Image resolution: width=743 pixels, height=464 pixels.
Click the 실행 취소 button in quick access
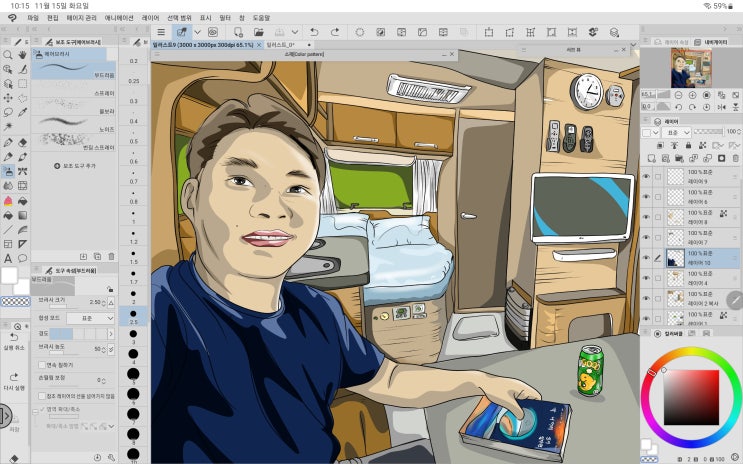point(14,341)
